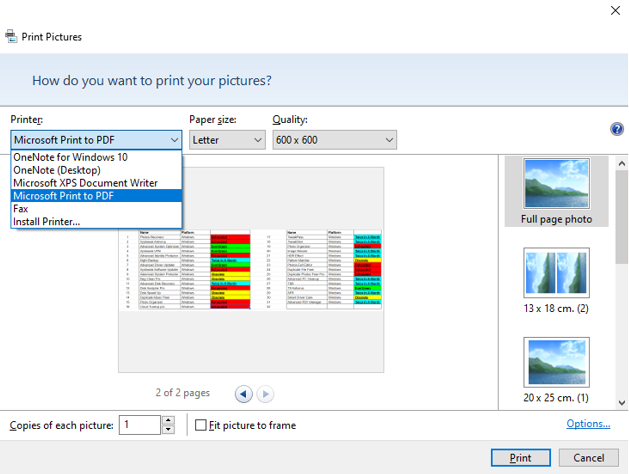The height and width of the screenshot is (474, 629).
Task: Select Full page photo layout
Action: [556, 191]
